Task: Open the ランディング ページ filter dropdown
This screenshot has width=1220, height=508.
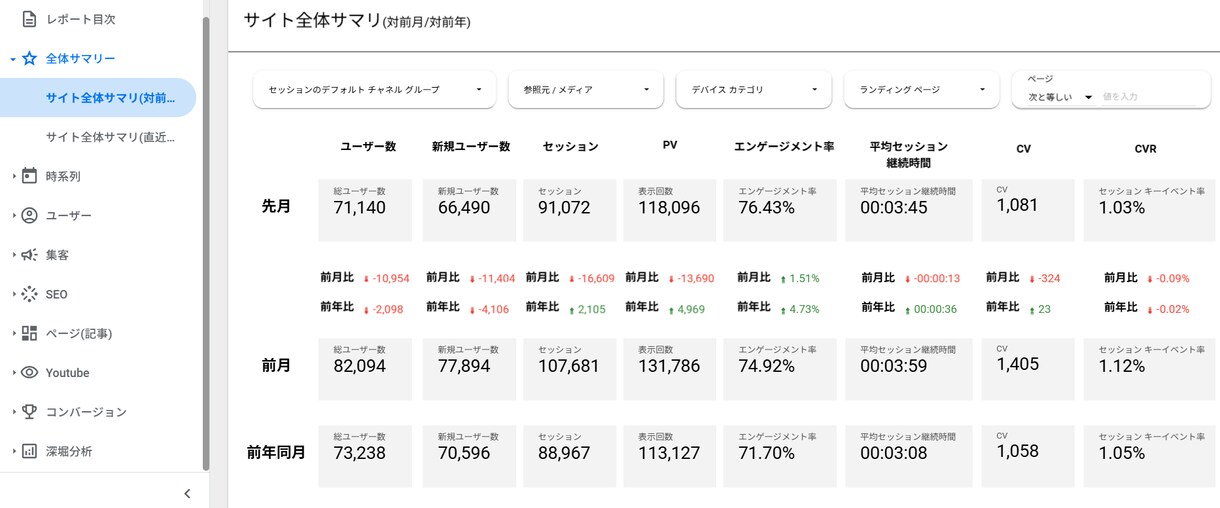Action: pos(922,89)
